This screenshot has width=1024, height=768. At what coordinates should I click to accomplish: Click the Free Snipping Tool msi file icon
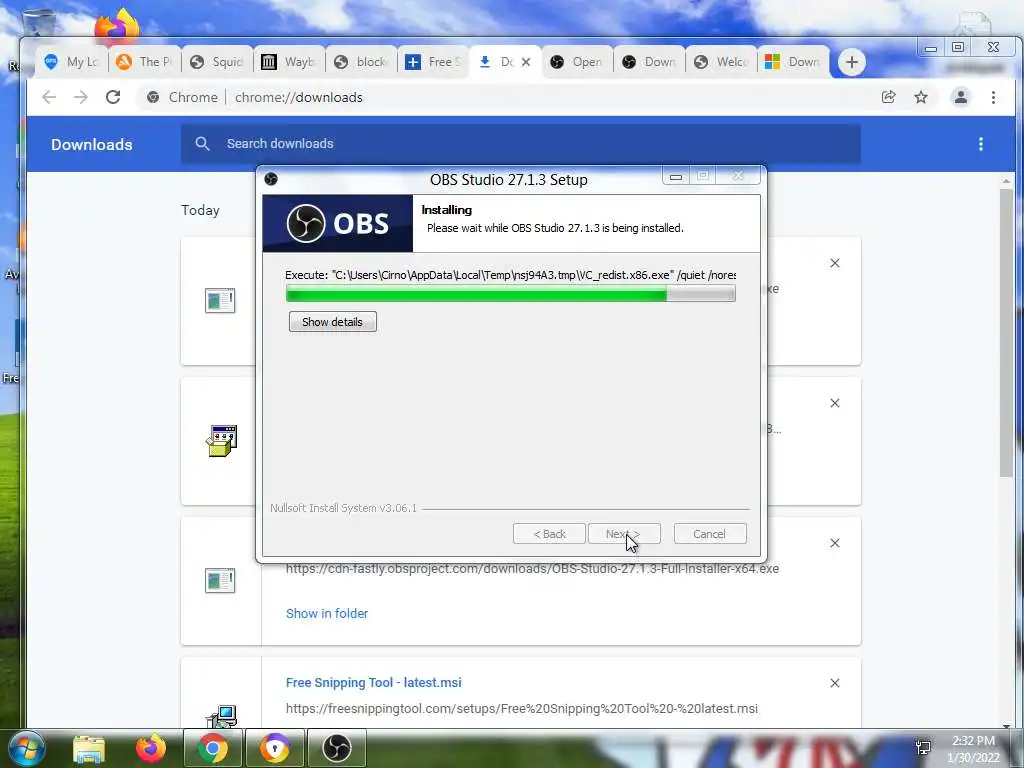[x=221, y=716]
